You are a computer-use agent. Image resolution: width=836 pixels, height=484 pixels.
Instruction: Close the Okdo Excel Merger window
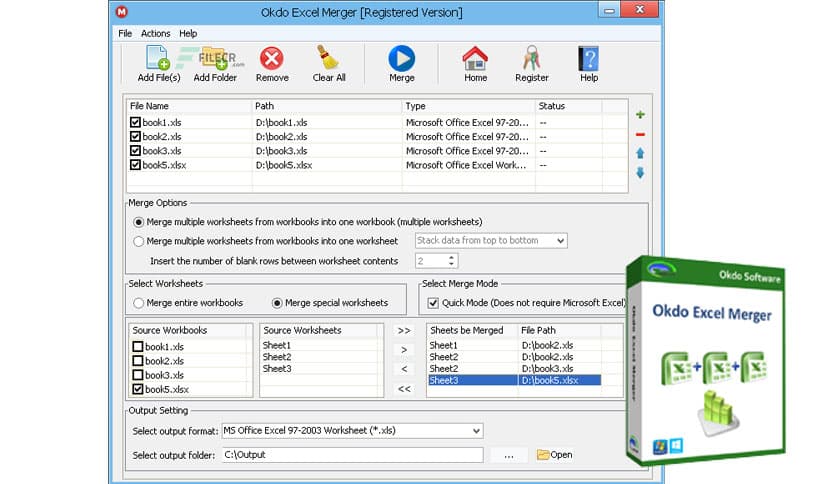640,10
